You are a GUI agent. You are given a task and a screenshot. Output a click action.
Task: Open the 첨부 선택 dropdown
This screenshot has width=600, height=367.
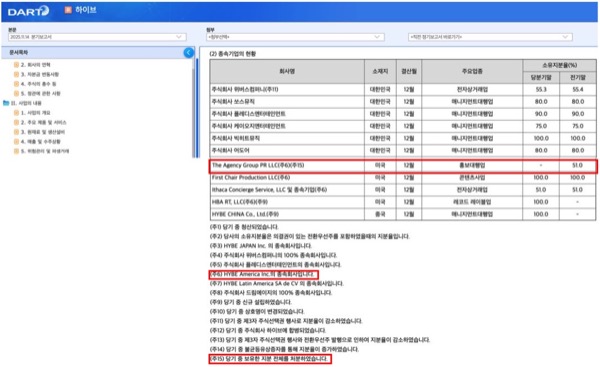tap(295, 37)
